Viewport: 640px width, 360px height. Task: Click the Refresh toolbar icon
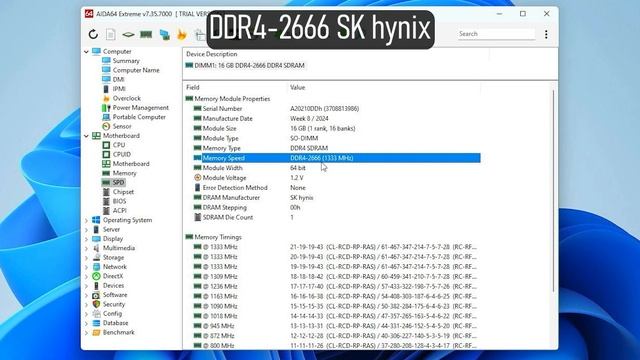pos(93,34)
